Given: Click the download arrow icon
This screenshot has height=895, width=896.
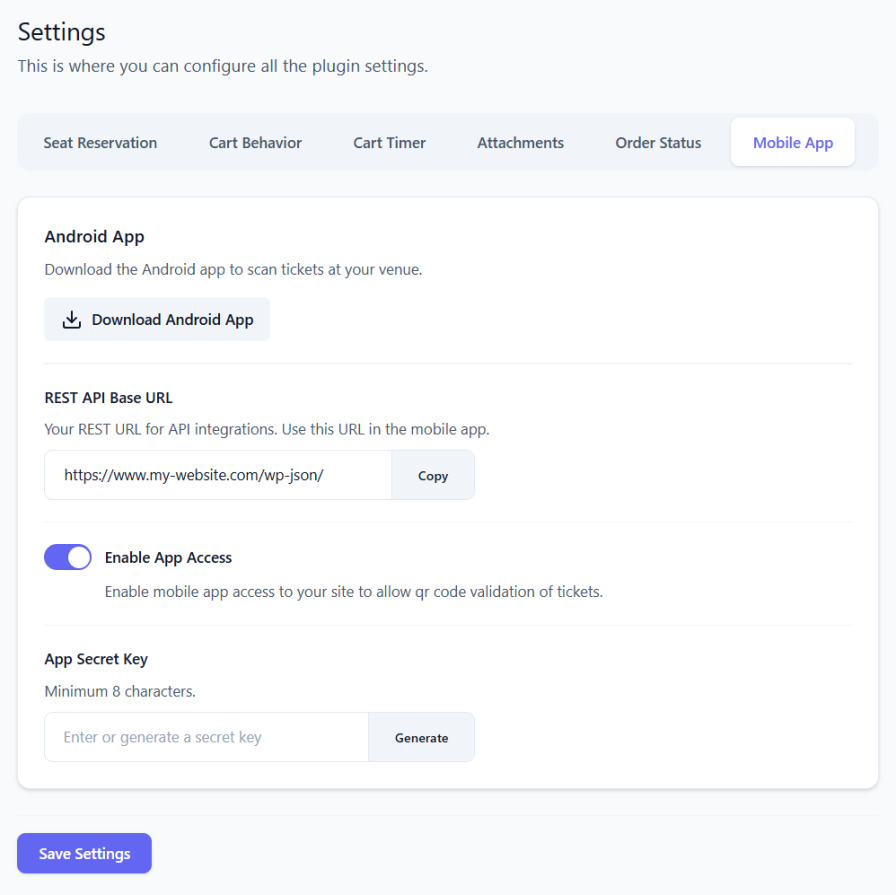Looking at the screenshot, I should pos(71,320).
